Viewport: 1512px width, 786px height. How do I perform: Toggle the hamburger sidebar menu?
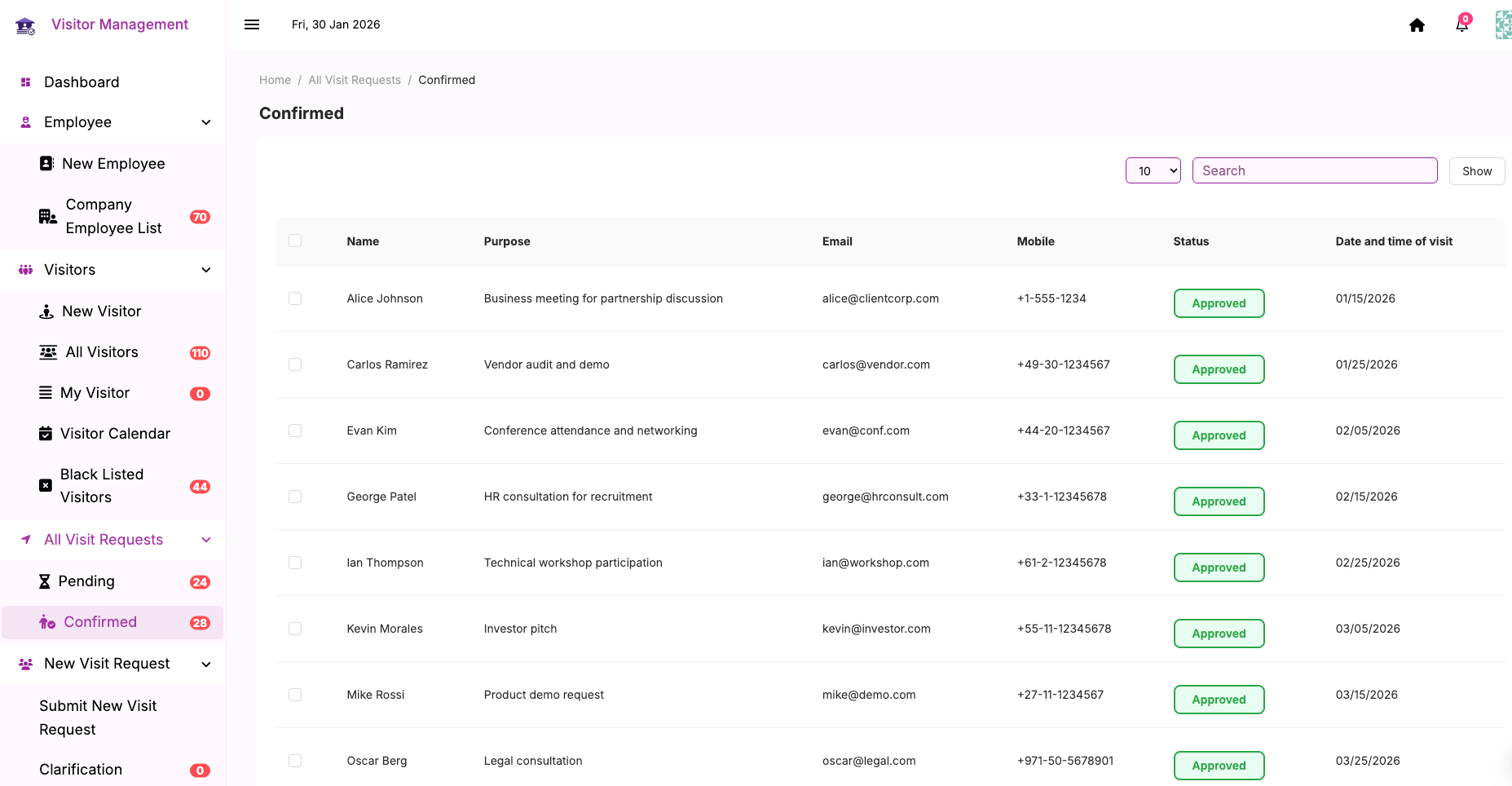click(252, 24)
